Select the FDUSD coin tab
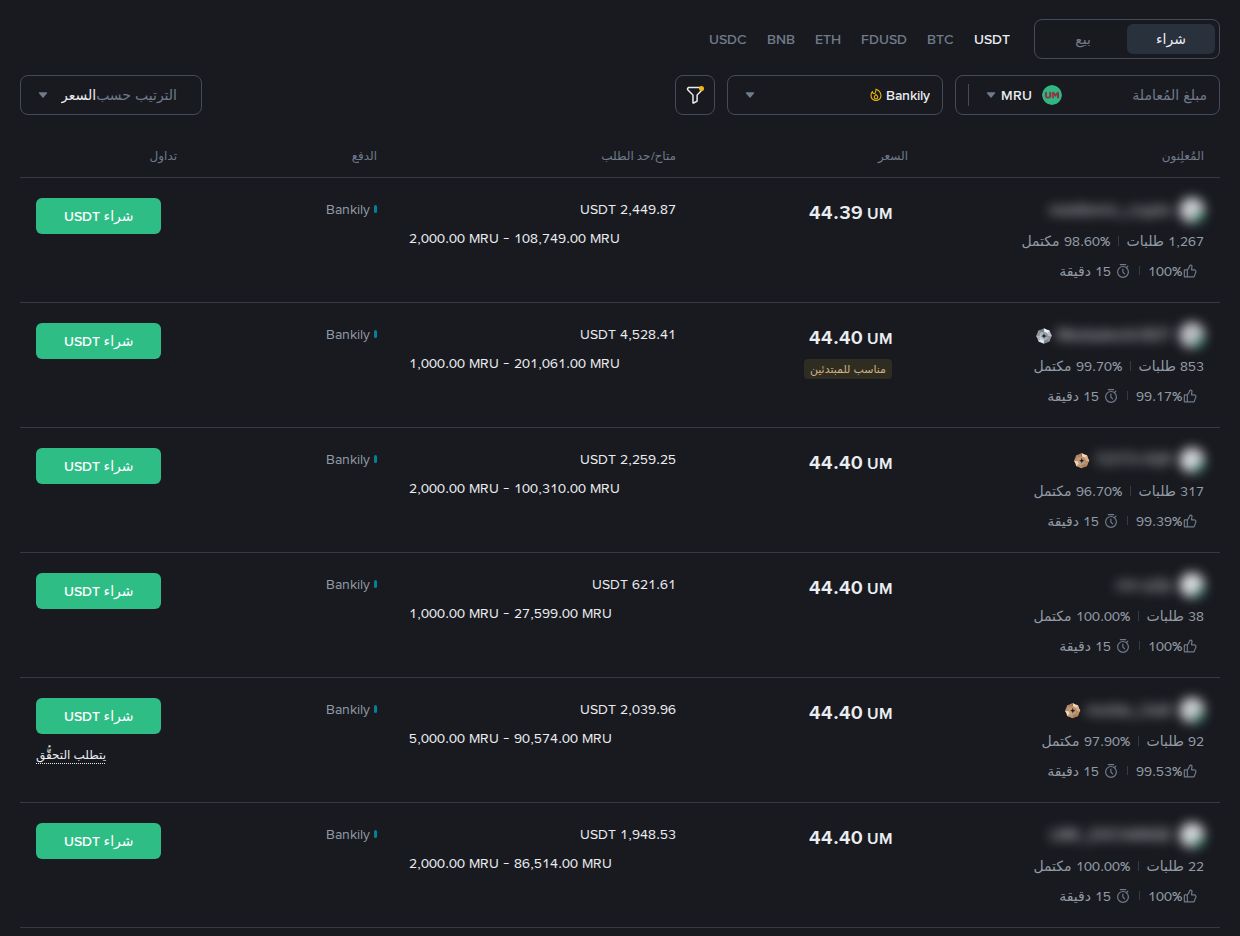 [x=884, y=39]
